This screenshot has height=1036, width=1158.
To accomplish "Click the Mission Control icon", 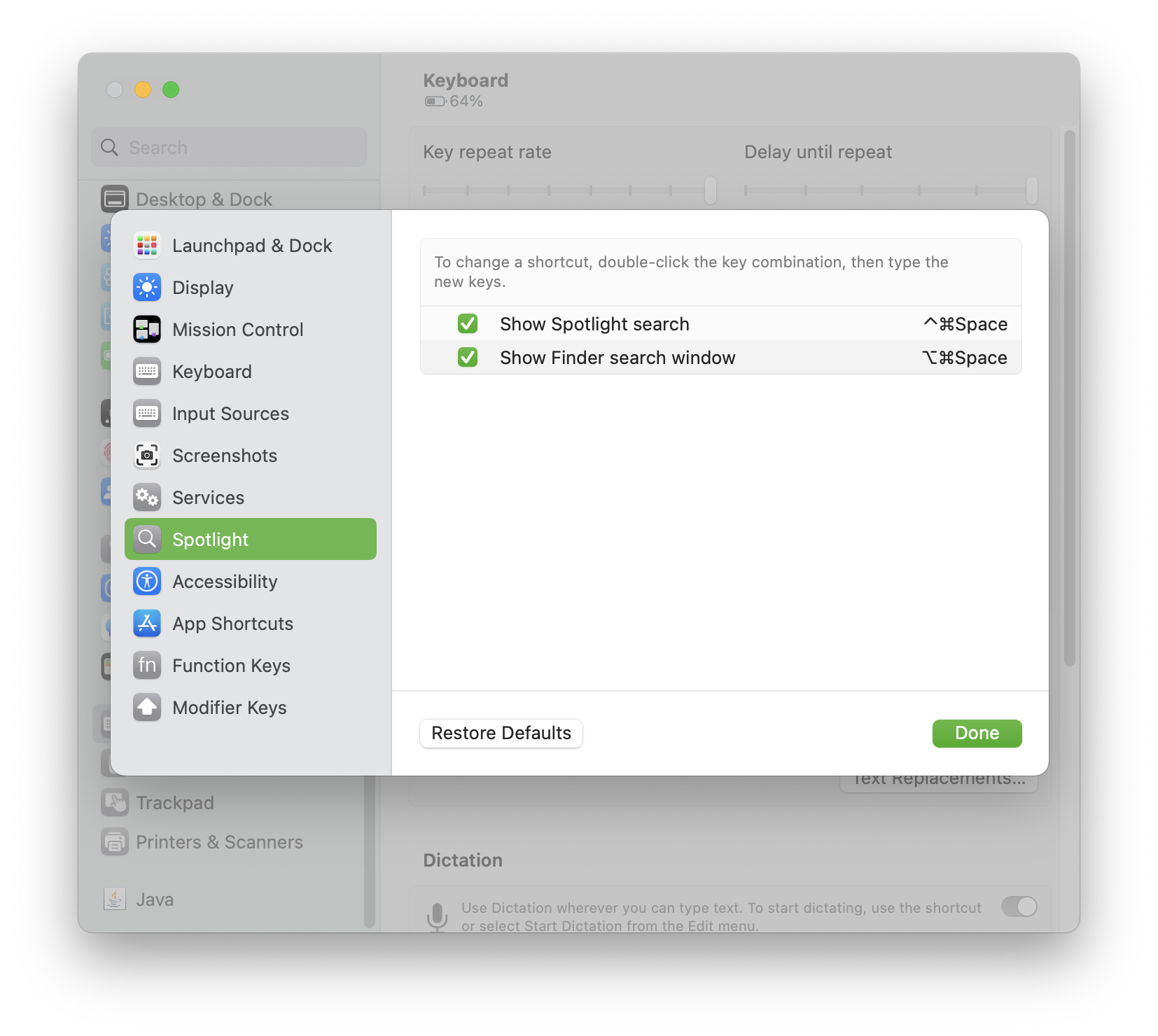I will (x=147, y=330).
